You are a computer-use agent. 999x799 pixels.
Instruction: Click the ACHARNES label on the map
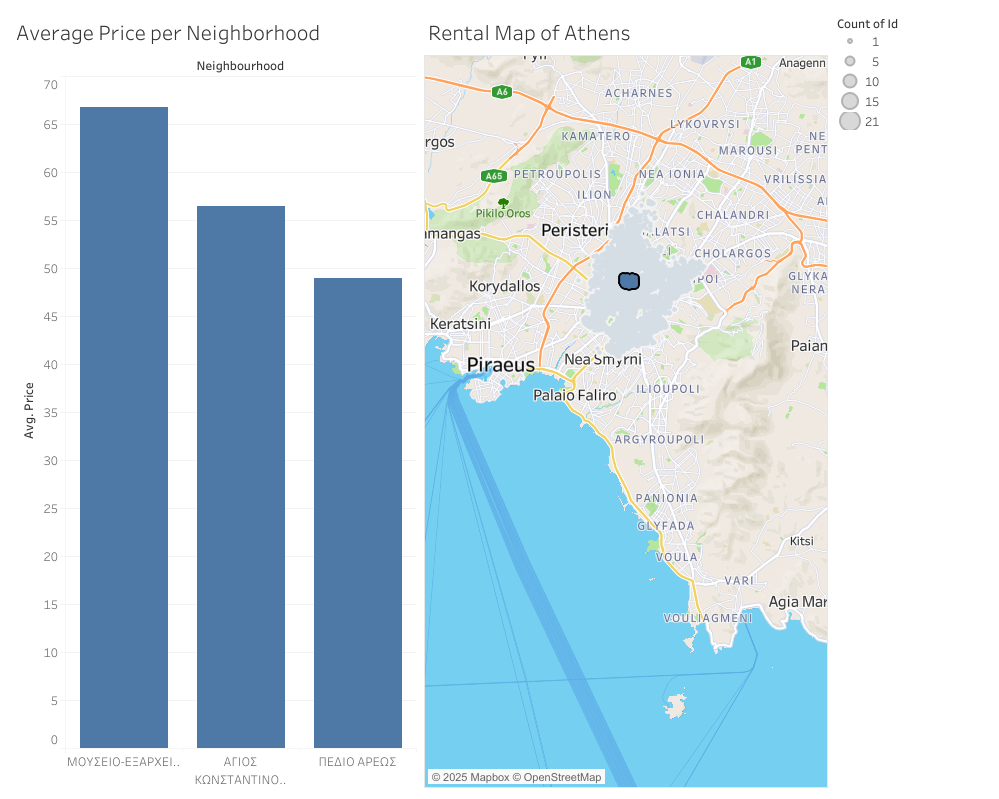638,94
